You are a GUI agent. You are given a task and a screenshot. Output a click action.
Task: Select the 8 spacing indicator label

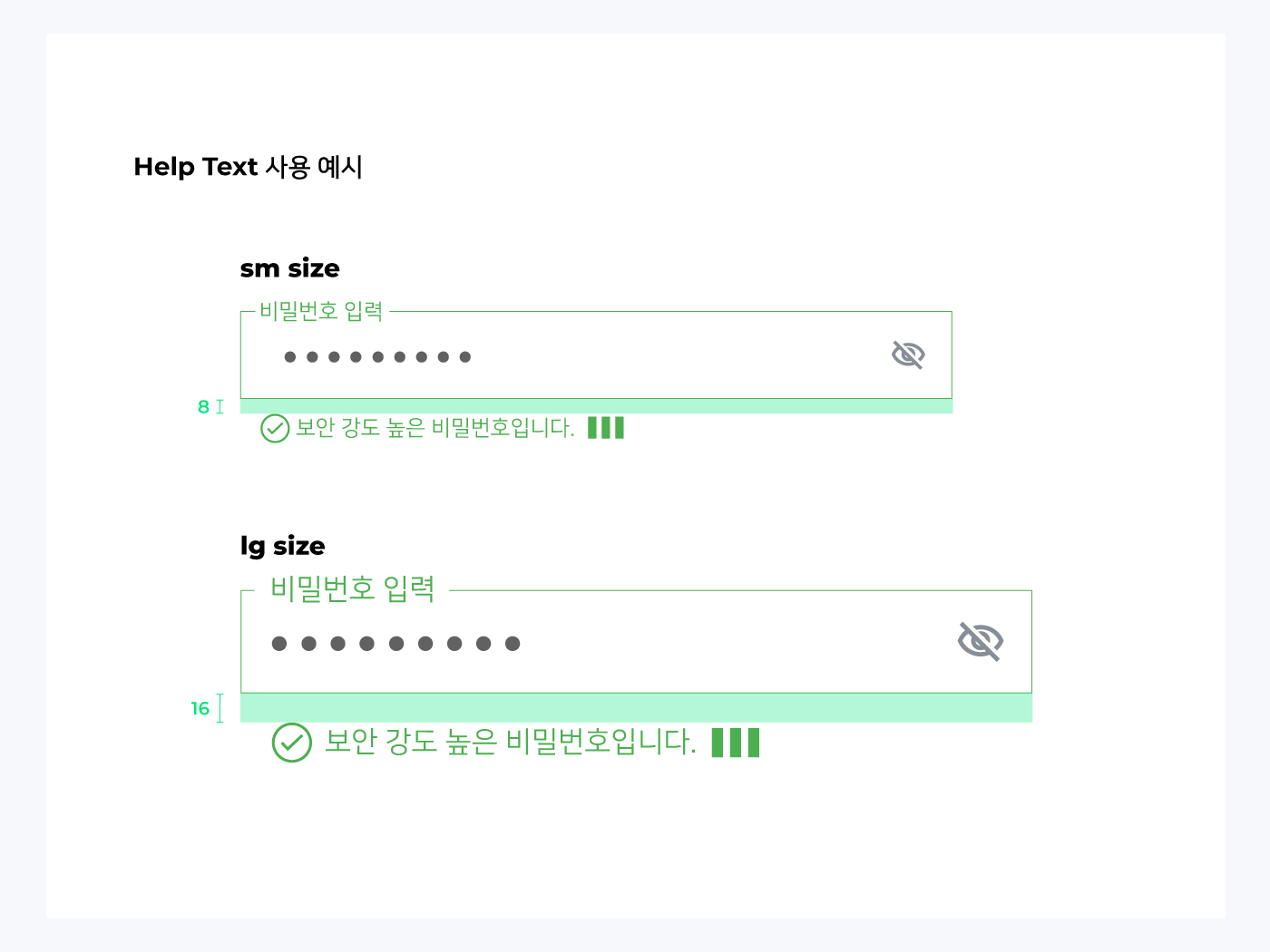(204, 407)
